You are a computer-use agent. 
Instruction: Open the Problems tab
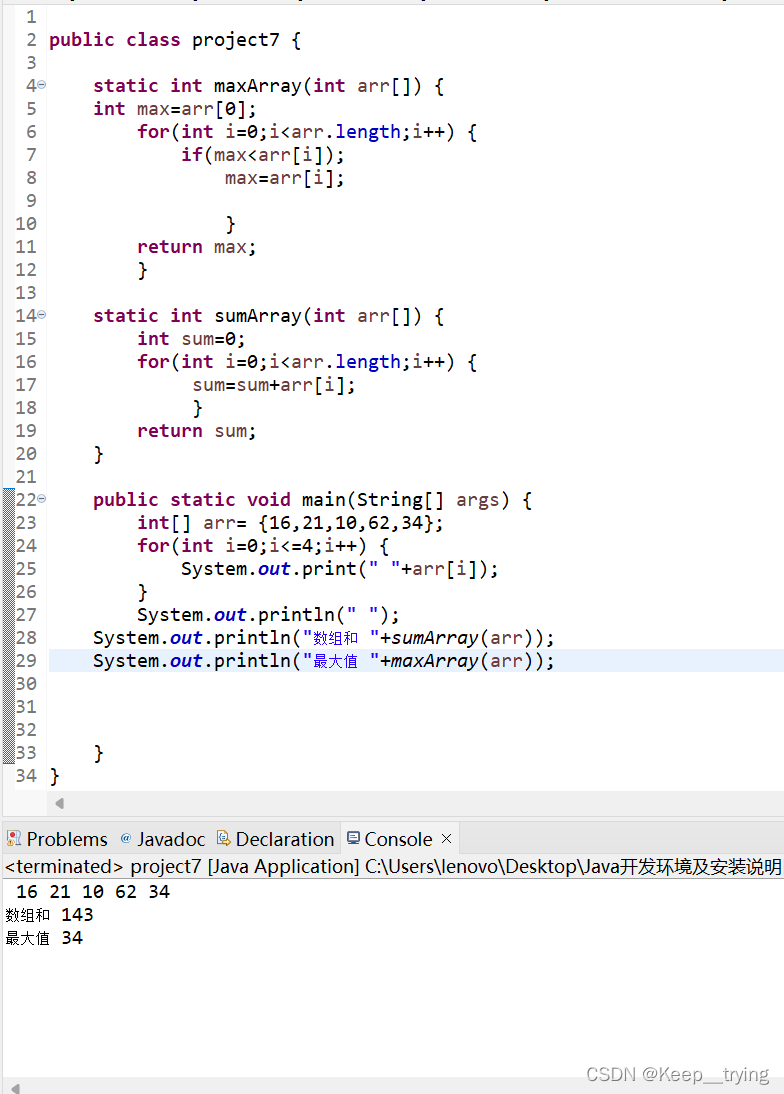point(57,839)
